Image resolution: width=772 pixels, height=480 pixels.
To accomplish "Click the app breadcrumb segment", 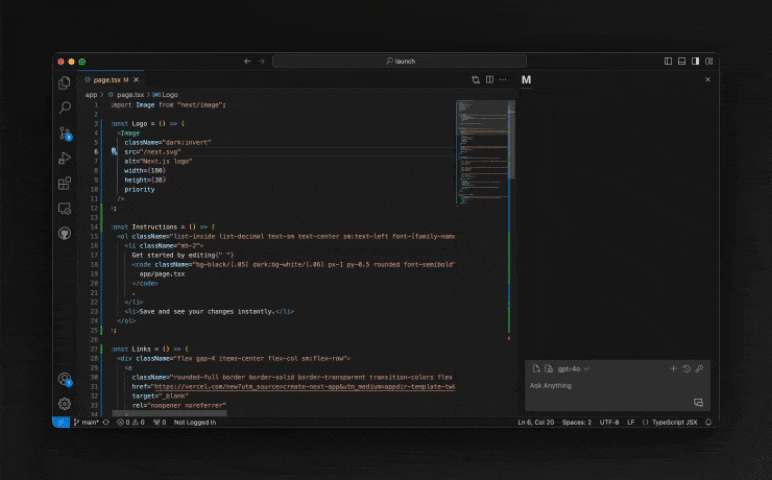I will pos(91,95).
